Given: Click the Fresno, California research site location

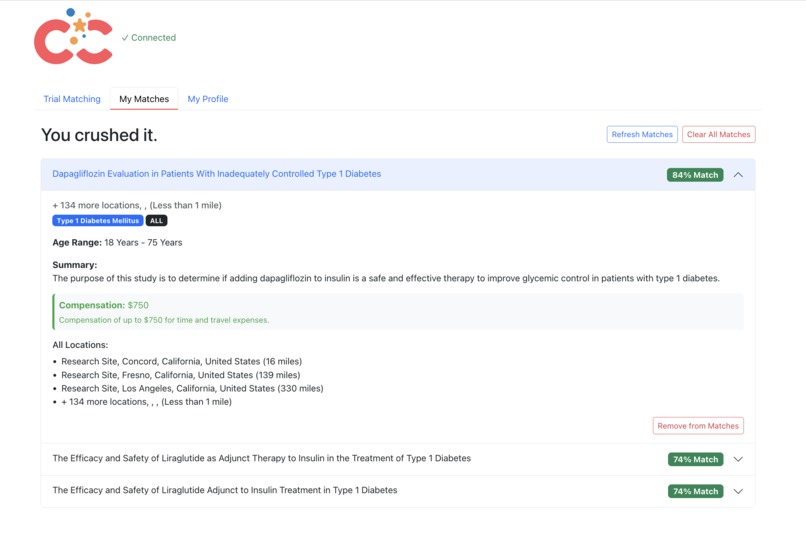Looking at the screenshot, I should 180,375.
